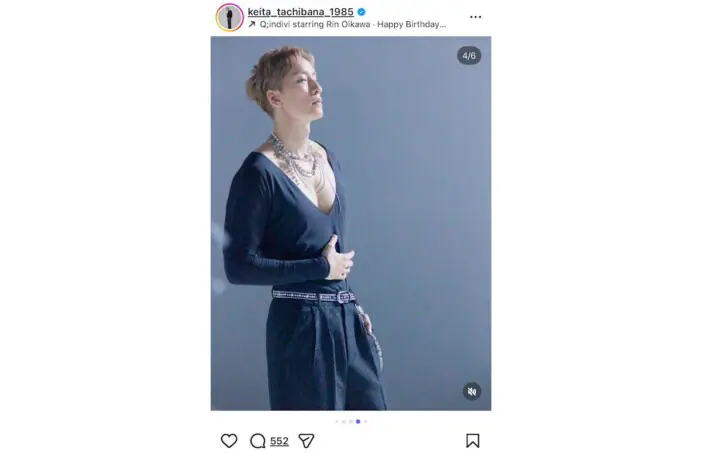Open the three-dot more options menu
The image size is (702, 453).
pyautogui.click(x=475, y=17)
